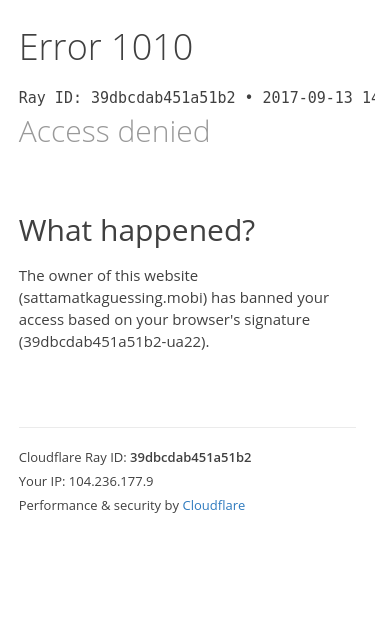Viewport: 375px width, 627px height.
Task: Click the number 1010 in the title
Action: pyautogui.click(x=152, y=47)
